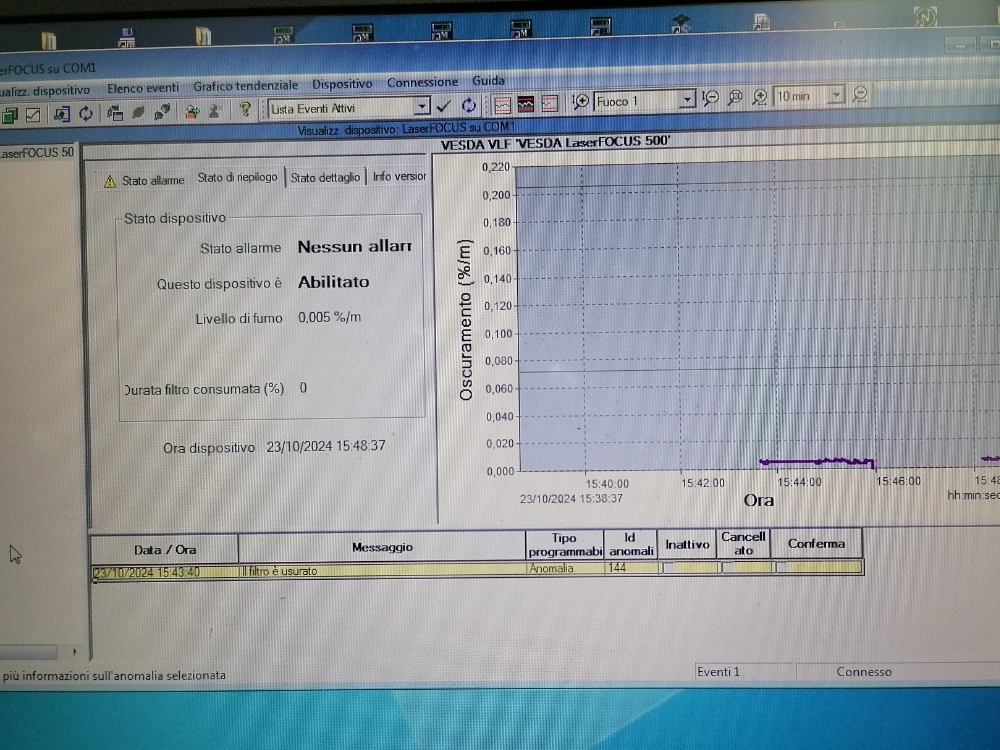
Task: Click 'Connesso' in the status bar
Action: 864,672
